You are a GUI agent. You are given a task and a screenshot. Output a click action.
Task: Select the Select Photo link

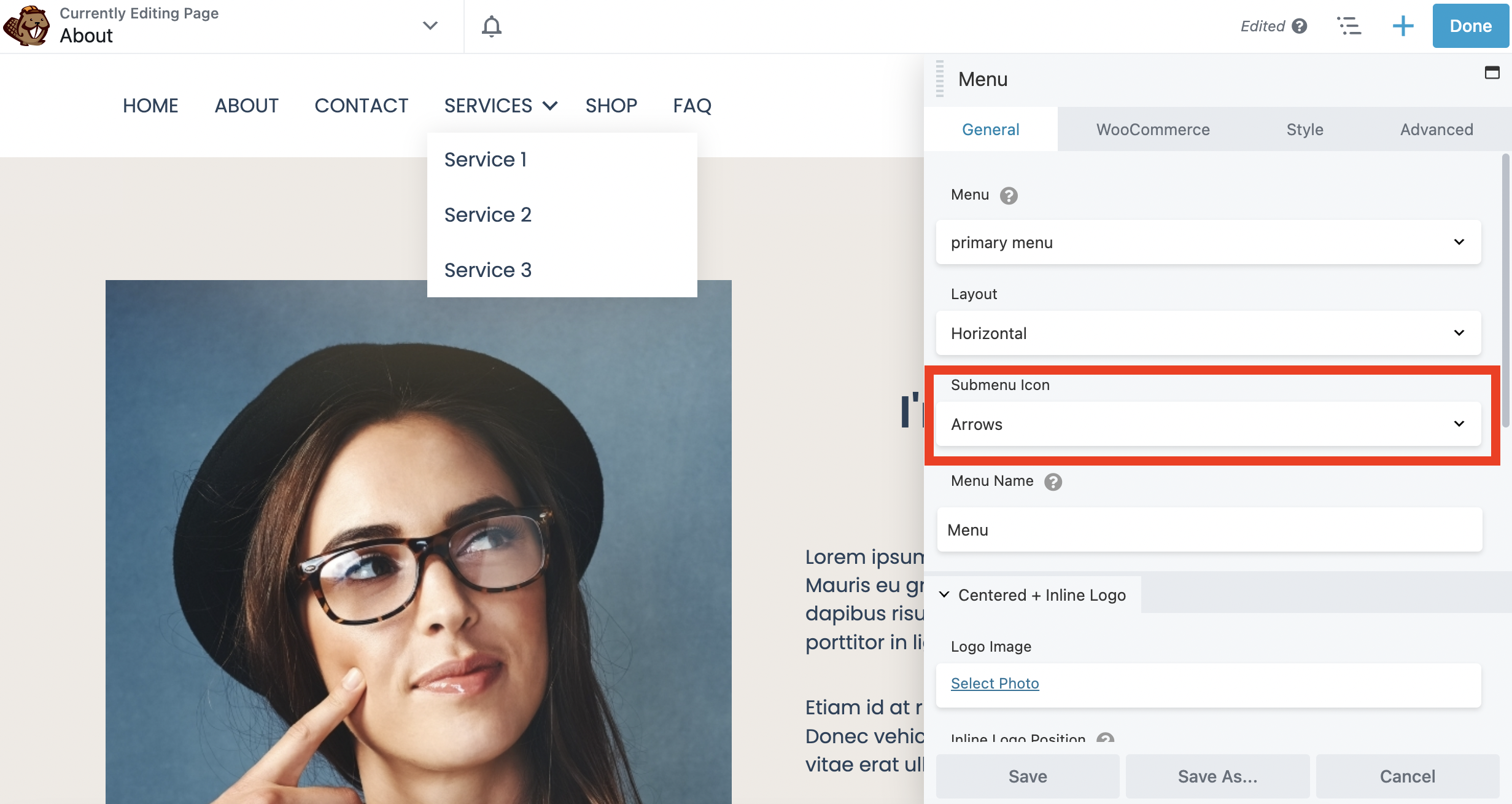tap(995, 683)
